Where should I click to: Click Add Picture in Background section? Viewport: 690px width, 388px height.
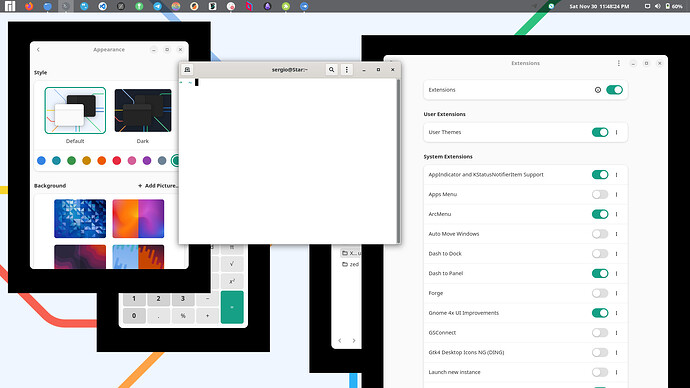pos(158,186)
